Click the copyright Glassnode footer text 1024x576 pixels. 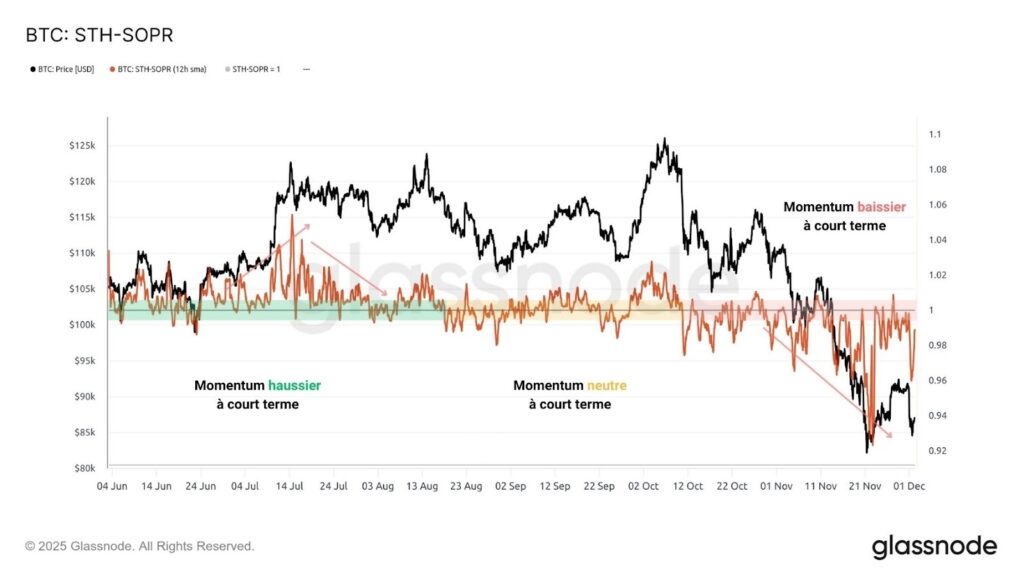140,546
